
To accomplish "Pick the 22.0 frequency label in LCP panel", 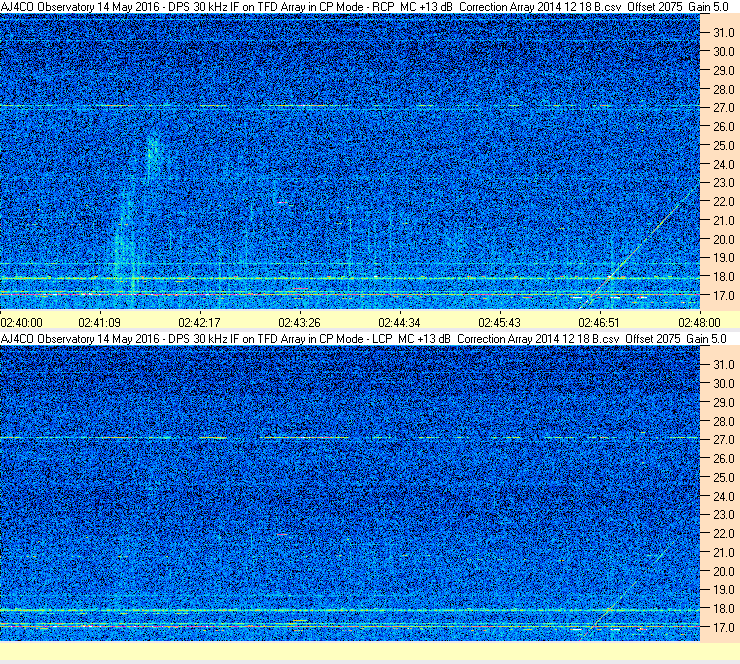I will pyautogui.click(x=723, y=534).
